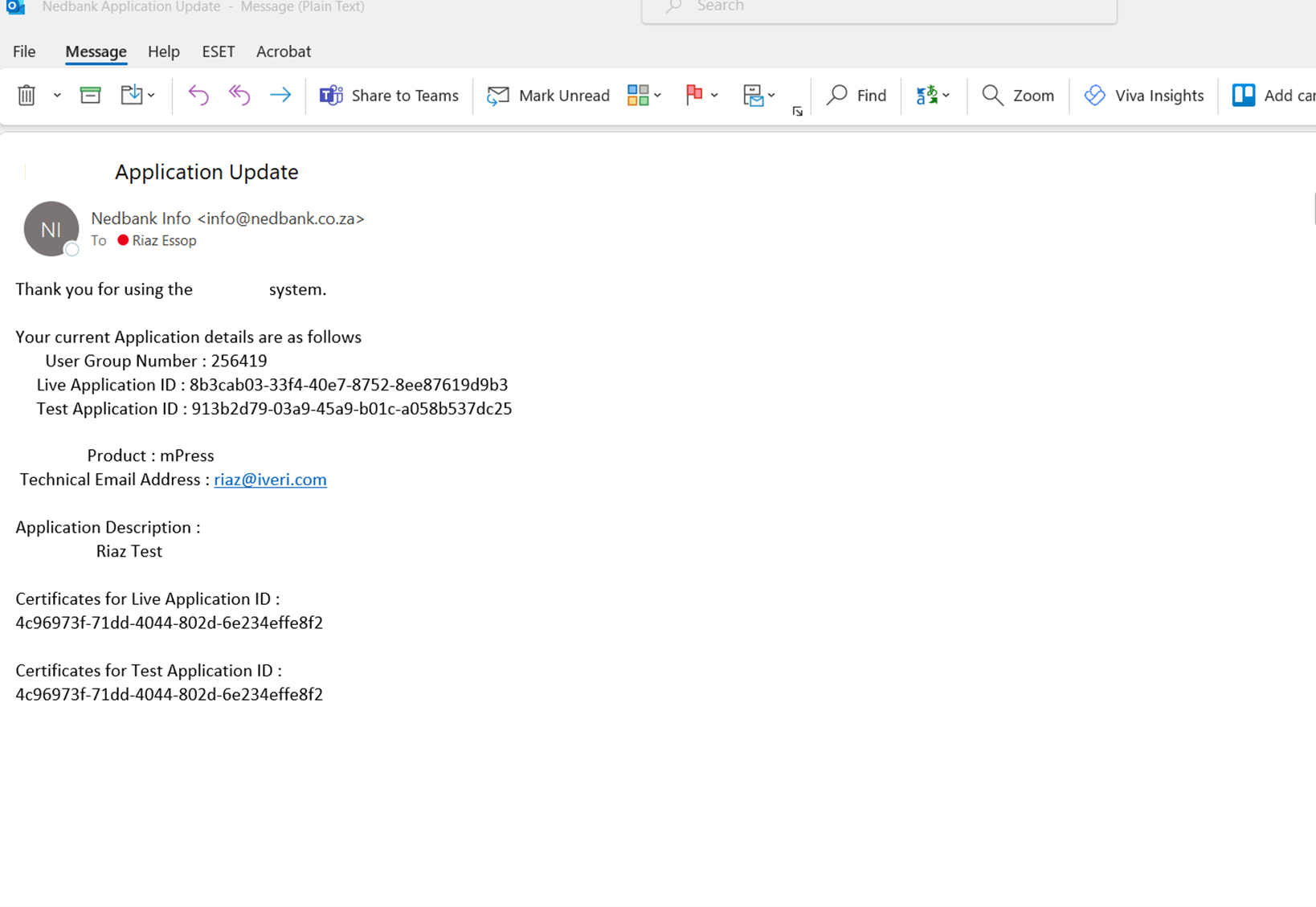The image size is (1316, 907).
Task: Open the Follow Up flag dropdown arrow
Action: [x=714, y=95]
